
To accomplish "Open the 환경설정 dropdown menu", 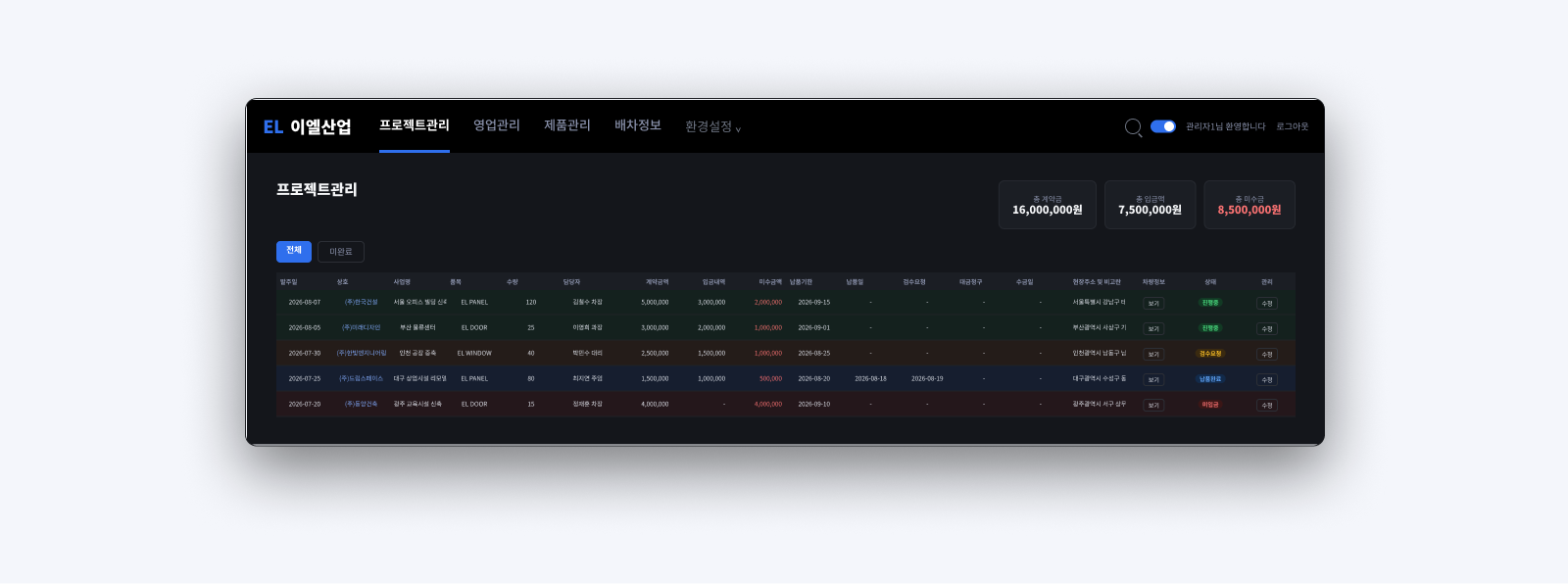I will click(712, 127).
